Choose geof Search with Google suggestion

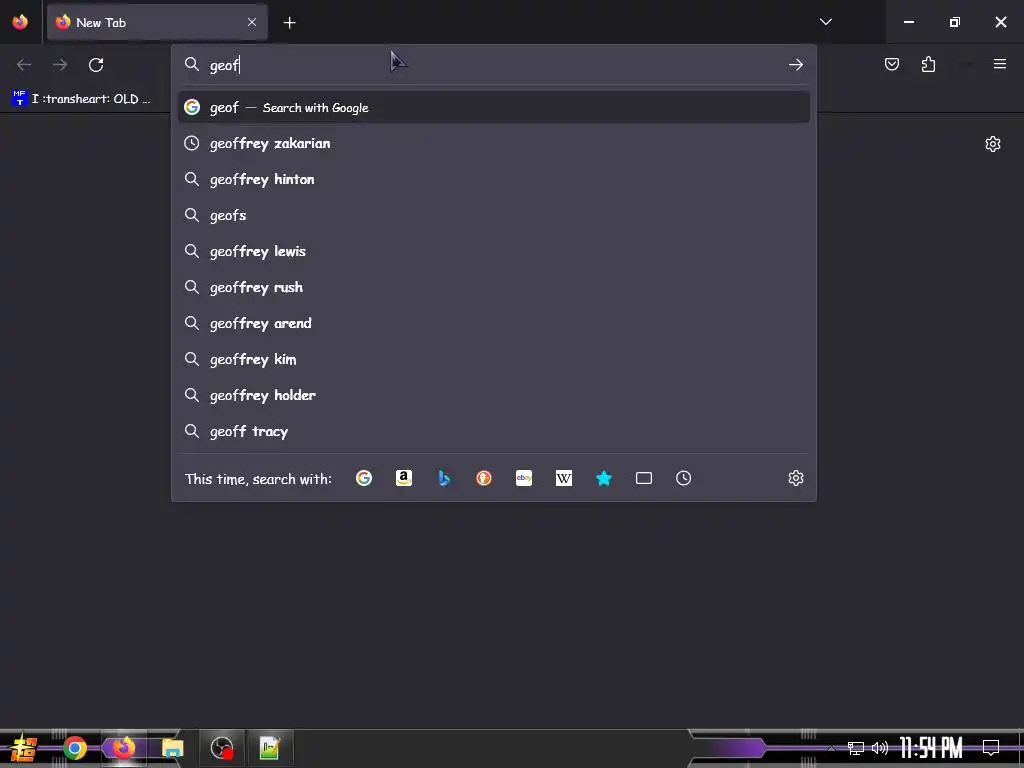point(494,107)
